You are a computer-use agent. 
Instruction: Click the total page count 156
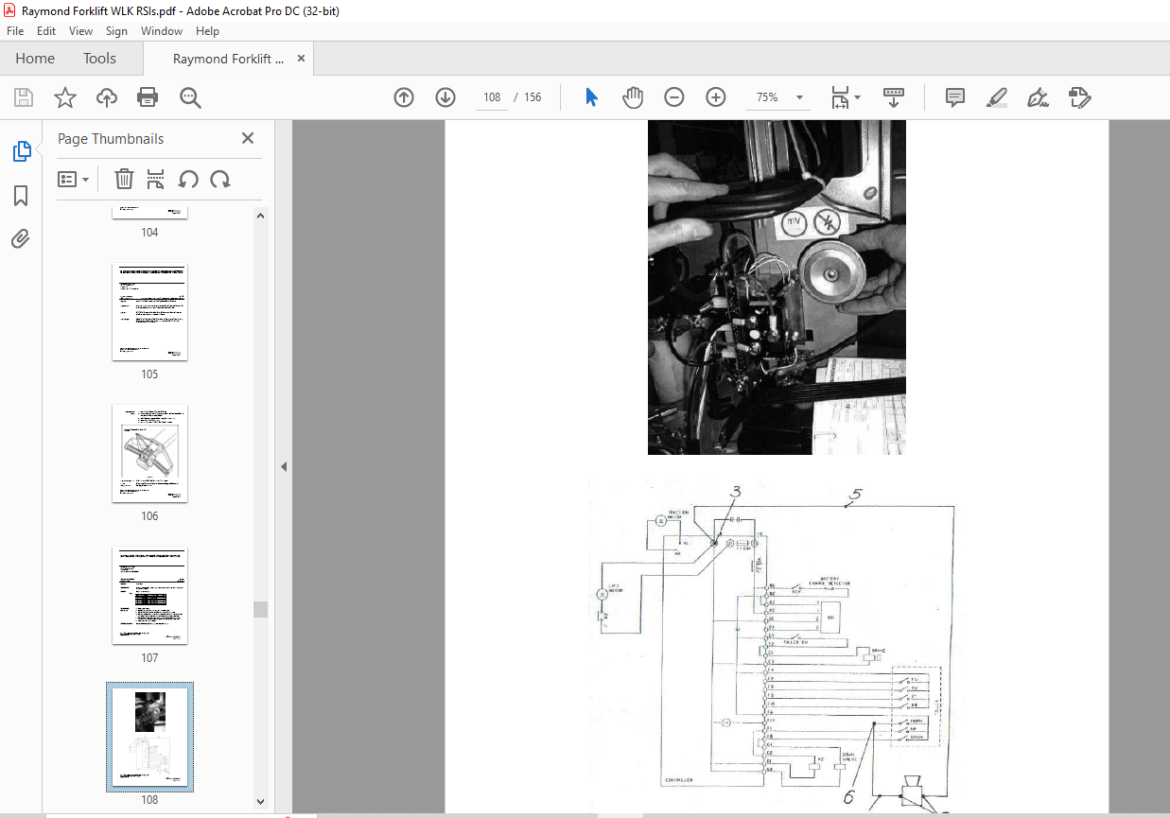point(533,97)
